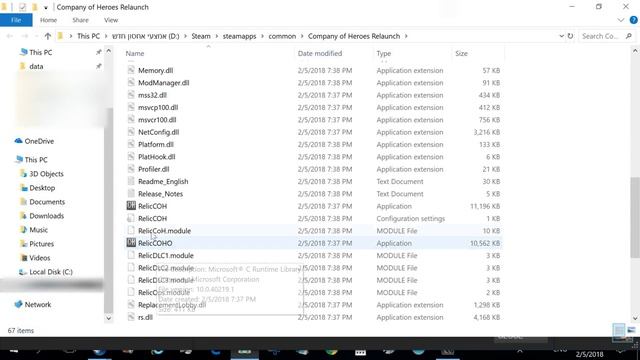Image resolution: width=640 pixels, height=360 pixels.
Task: Navigate to common in the breadcrumb
Action: tap(282, 36)
